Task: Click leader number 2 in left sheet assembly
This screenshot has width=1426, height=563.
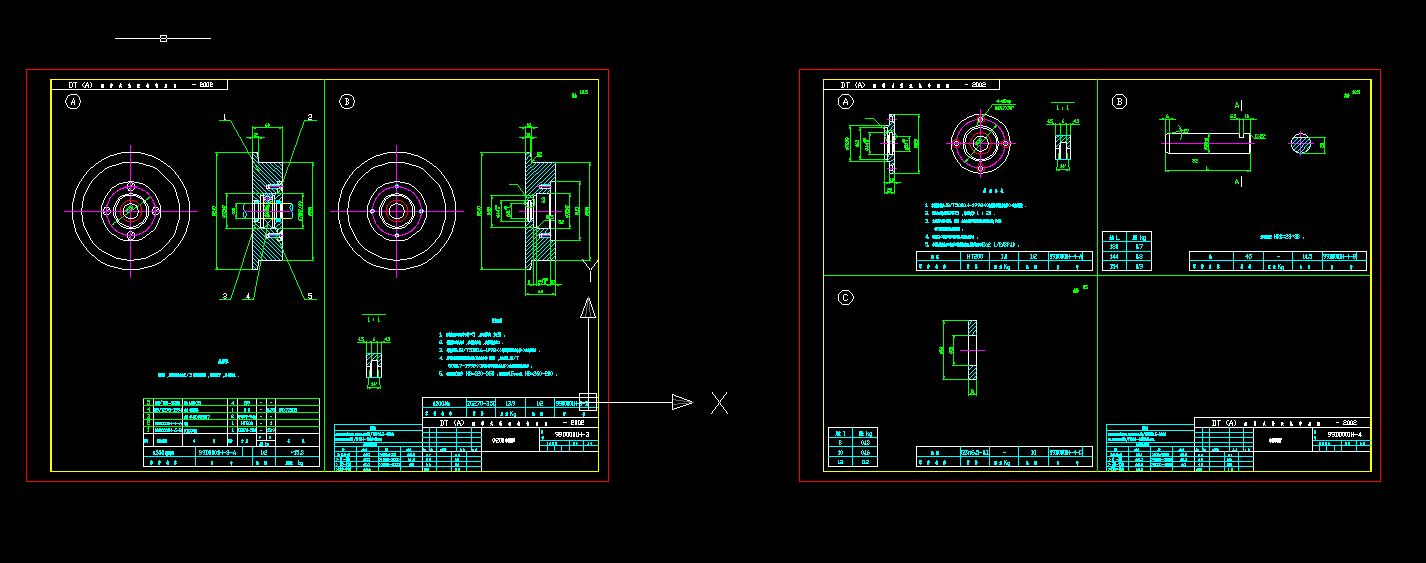Action: [310, 117]
